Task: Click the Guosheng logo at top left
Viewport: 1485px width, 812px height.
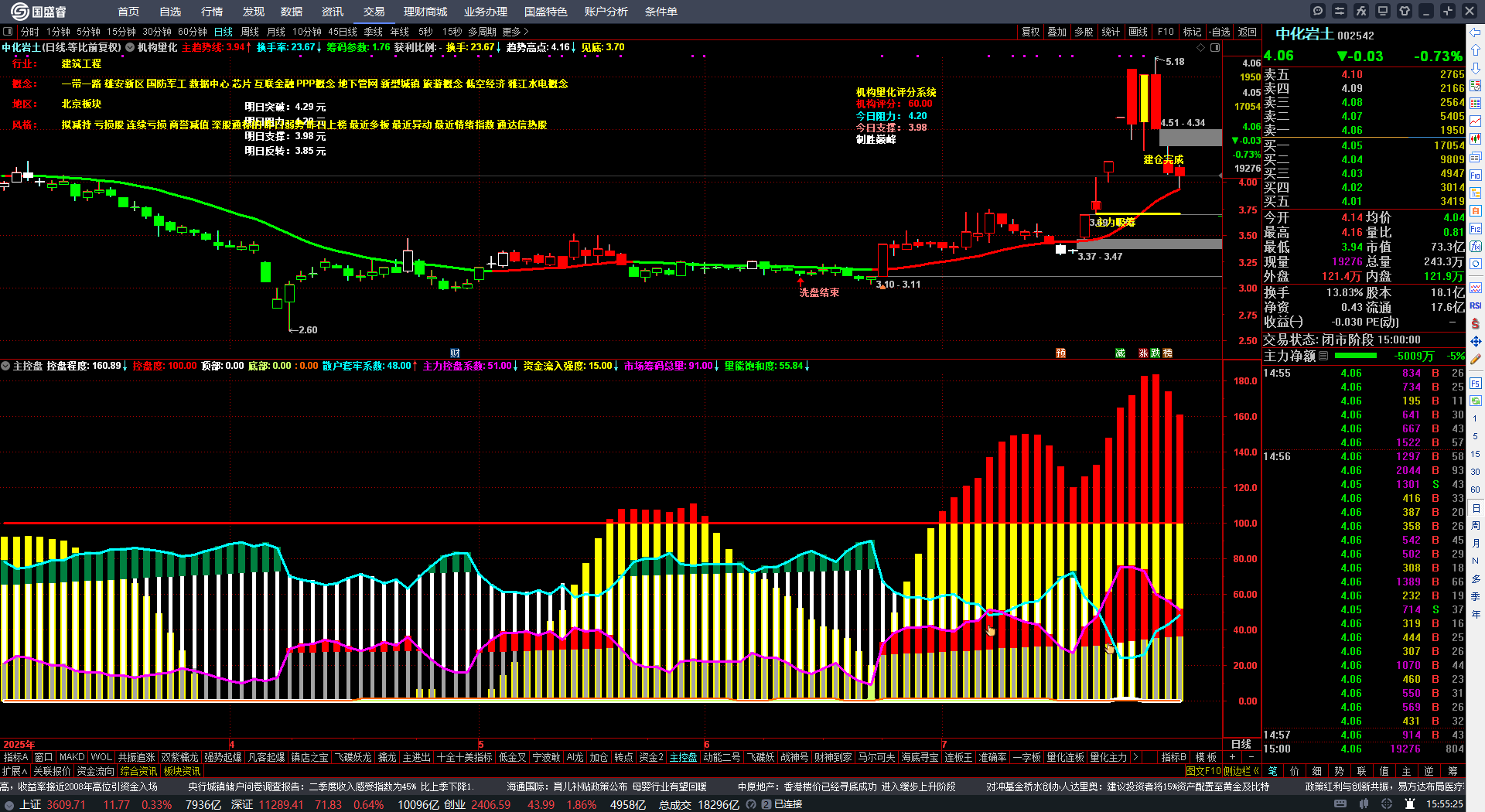Action: tap(38, 12)
